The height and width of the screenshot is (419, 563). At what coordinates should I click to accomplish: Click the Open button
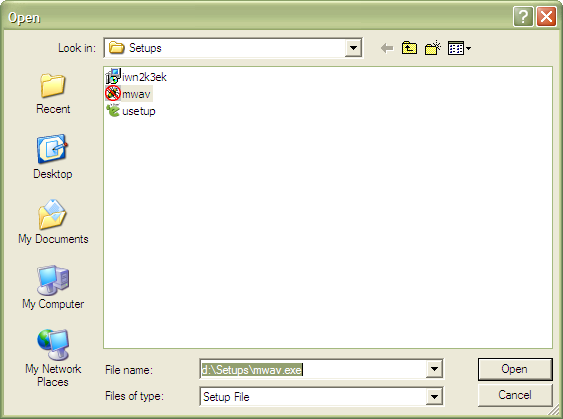pyautogui.click(x=515, y=369)
